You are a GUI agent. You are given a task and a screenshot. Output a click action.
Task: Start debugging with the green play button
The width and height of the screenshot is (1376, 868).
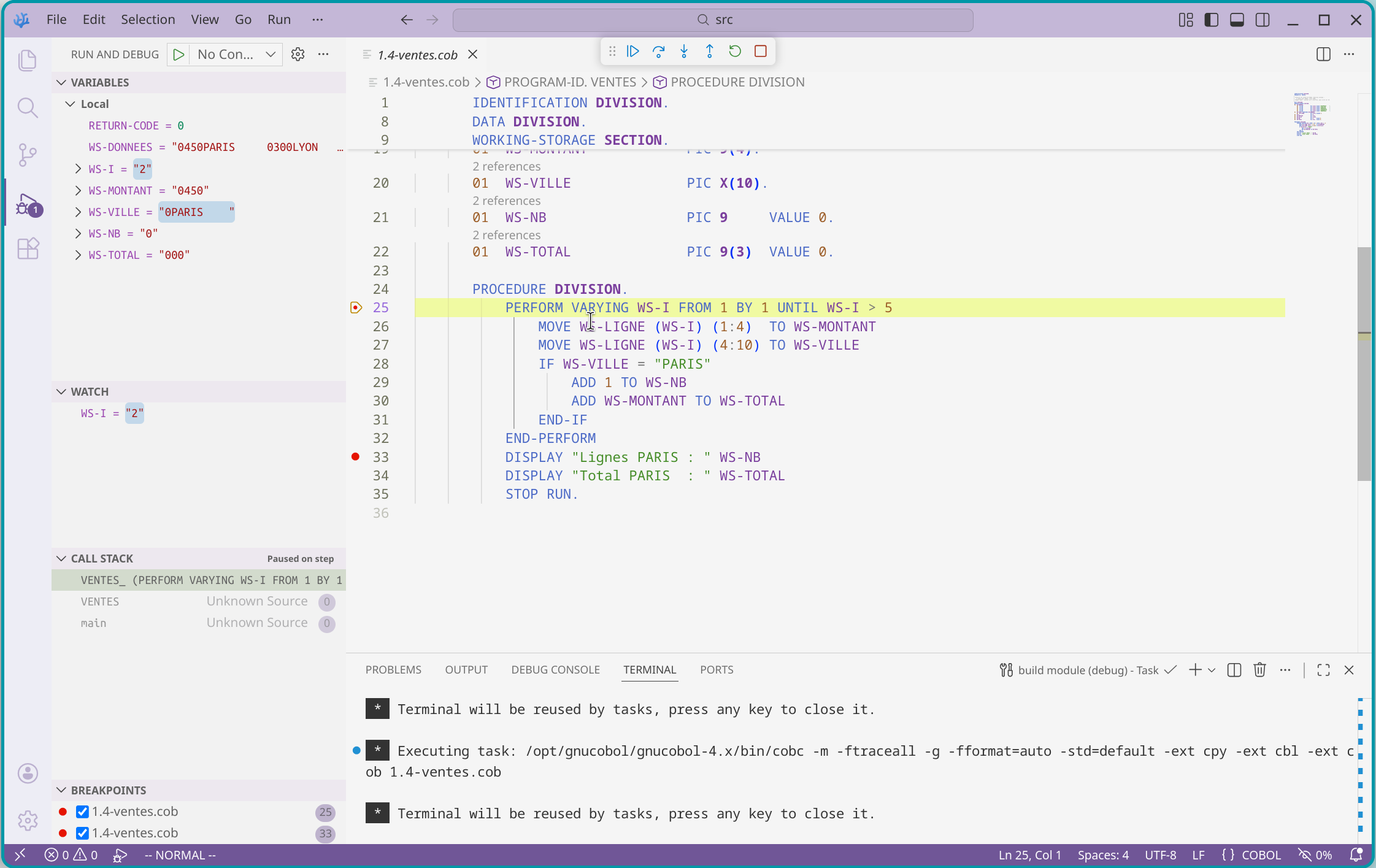tap(179, 55)
